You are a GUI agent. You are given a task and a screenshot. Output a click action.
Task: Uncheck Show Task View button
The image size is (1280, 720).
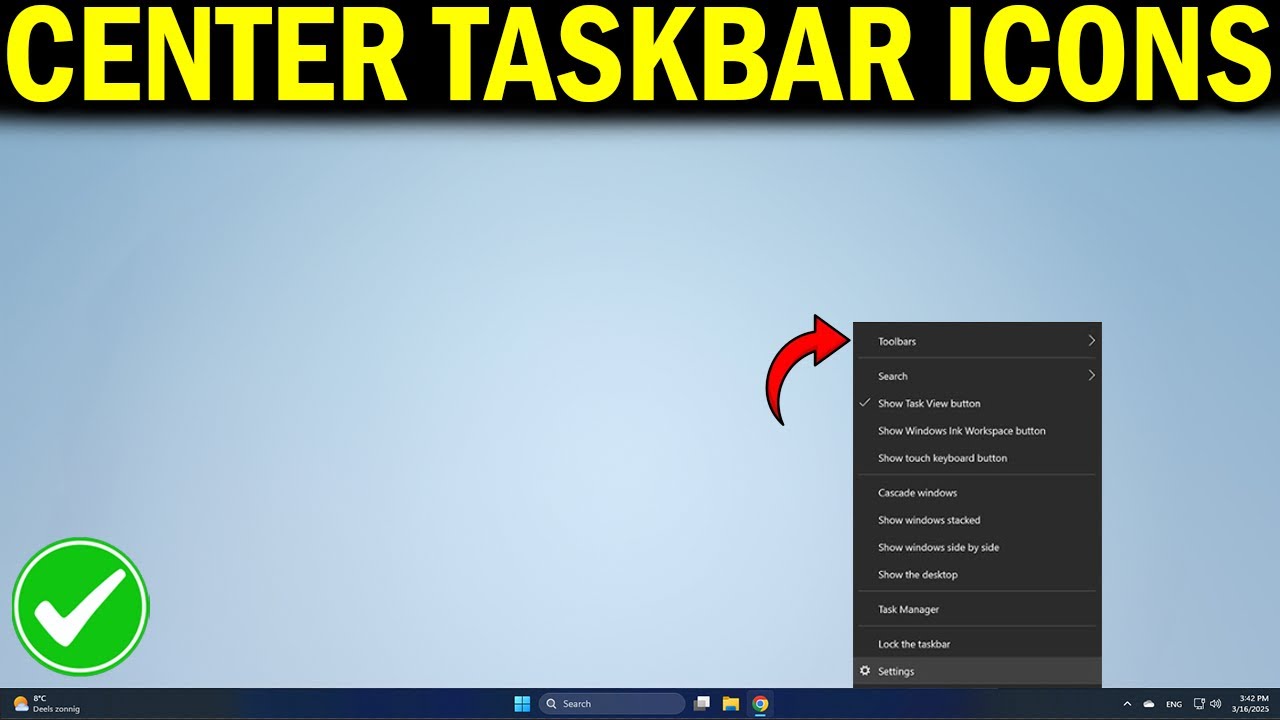click(977, 403)
